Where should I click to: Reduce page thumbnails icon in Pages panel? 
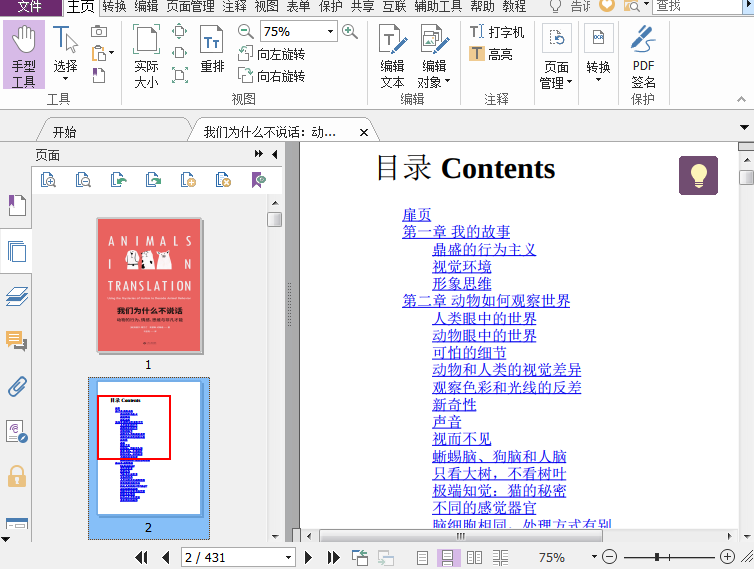(x=83, y=180)
